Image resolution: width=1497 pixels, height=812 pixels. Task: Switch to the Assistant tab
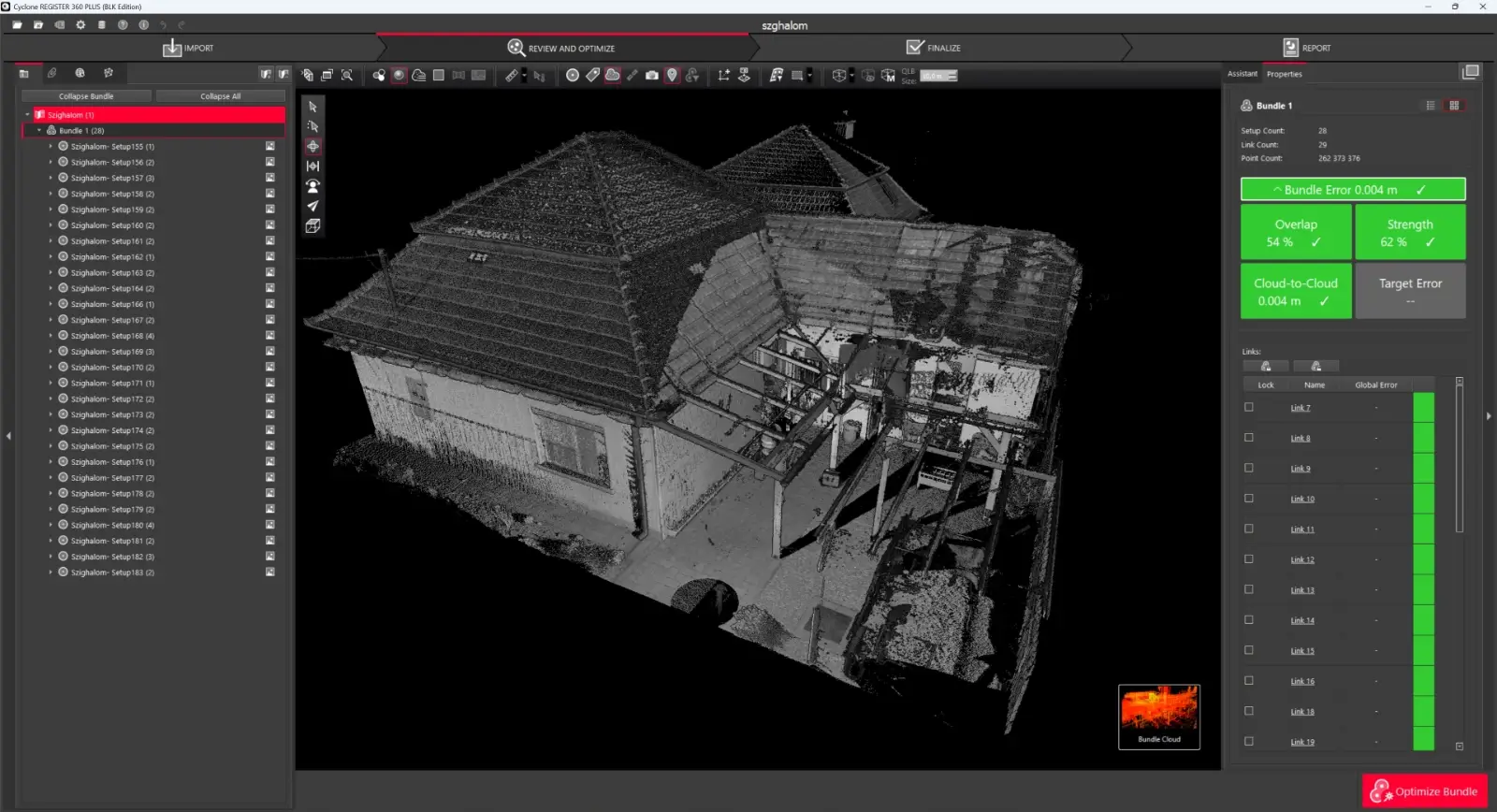(x=1243, y=74)
